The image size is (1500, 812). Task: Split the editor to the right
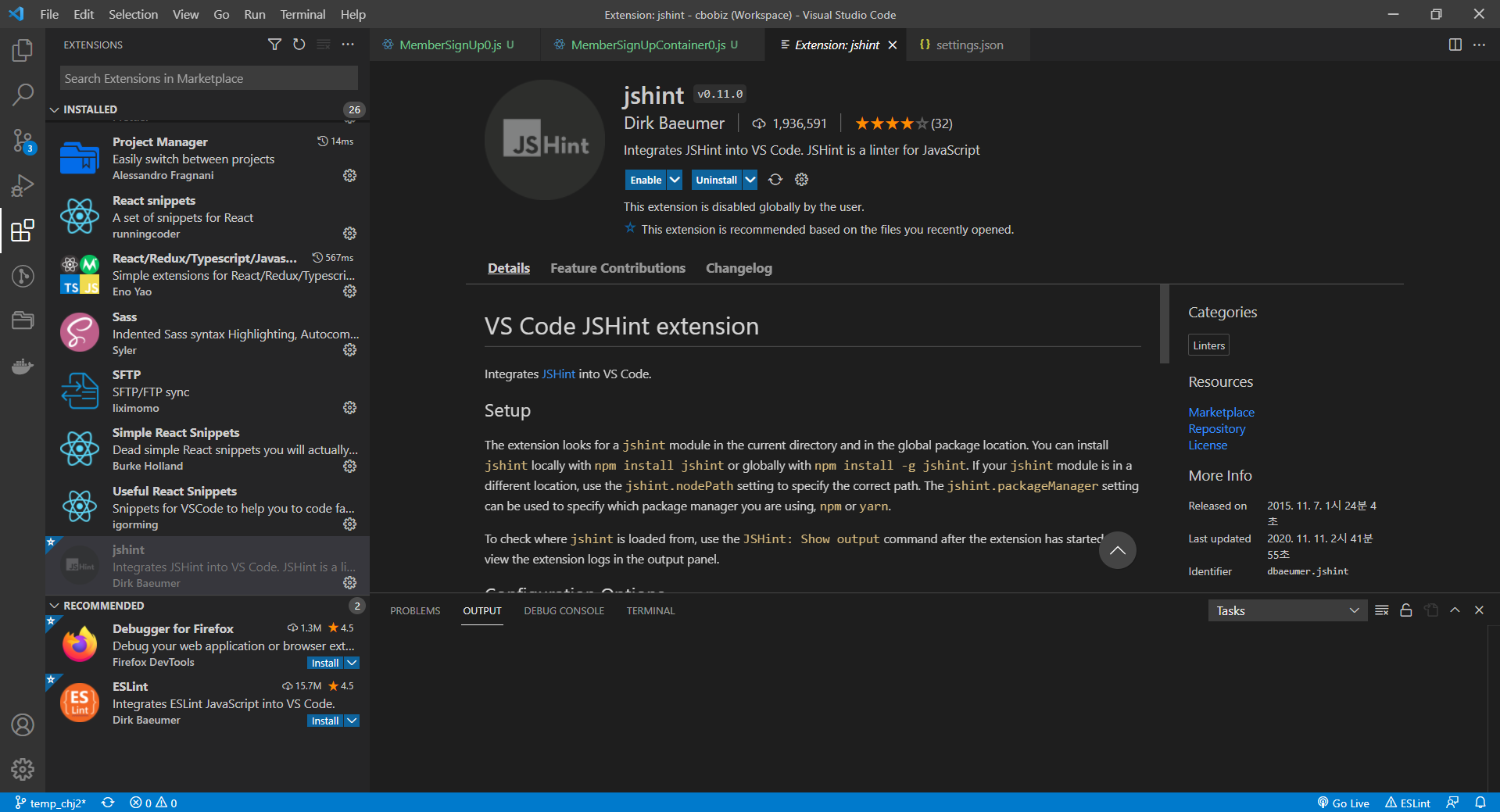click(x=1455, y=45)
